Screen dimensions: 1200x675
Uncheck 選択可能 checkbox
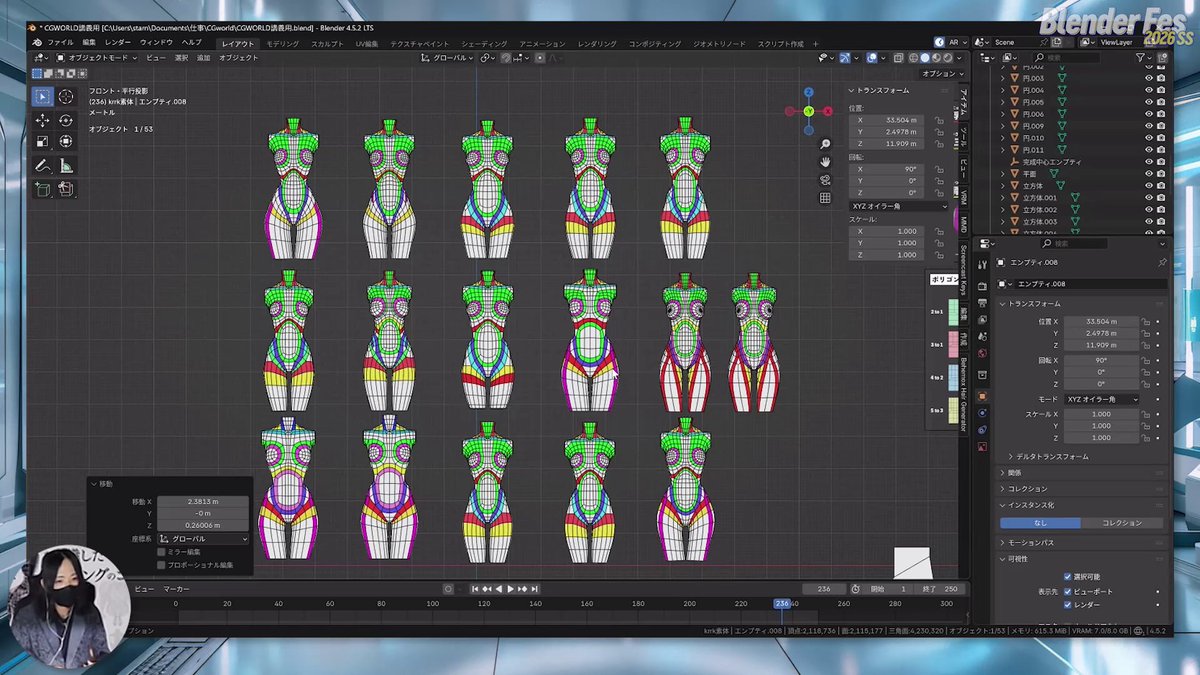(1067, 577)
